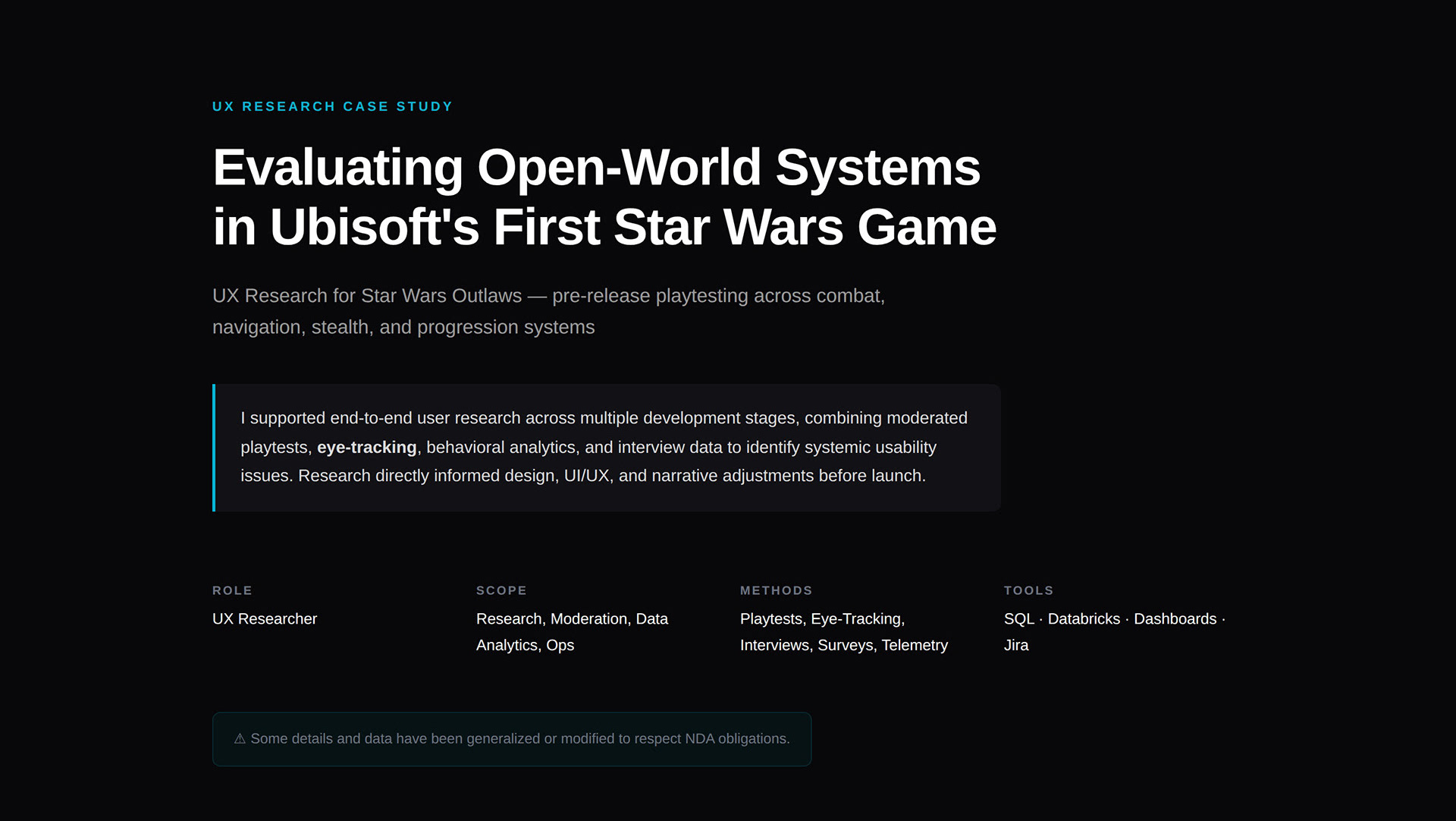The height and width of the screenshot is (821, 1456).
Task: Click the warning triangle icon in NDA notice
Action: 240,739
